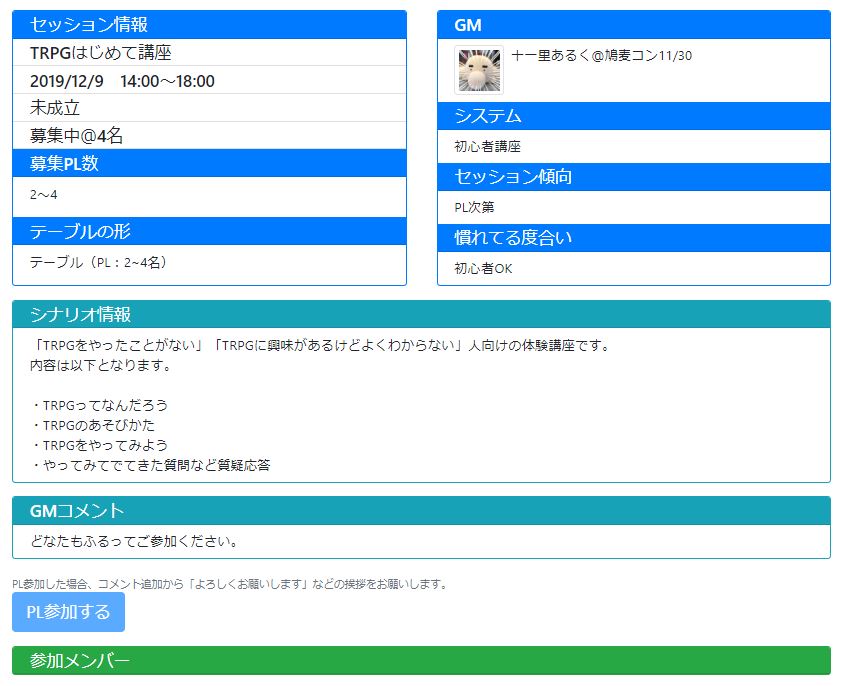Select the PL次第 value
Image resolution: width=844 pixels, height=686 pixels.
474,207
